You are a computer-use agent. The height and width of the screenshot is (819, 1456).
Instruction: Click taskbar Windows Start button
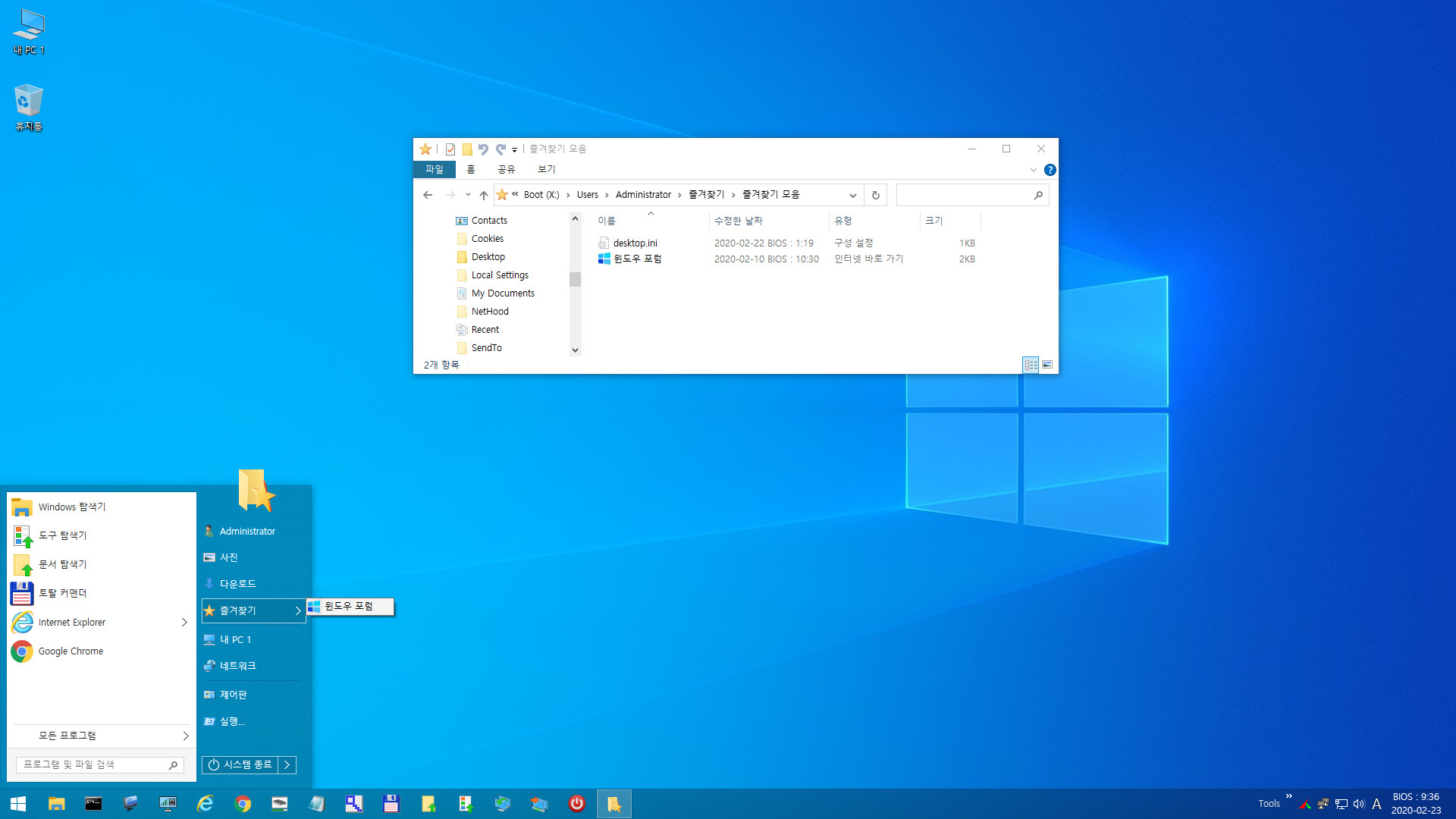point(18,804)
